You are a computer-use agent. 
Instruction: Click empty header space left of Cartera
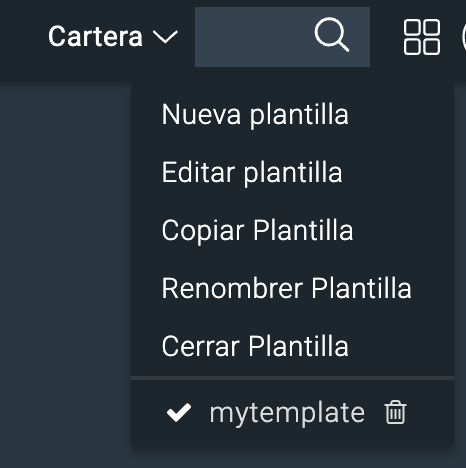pos(23,37)
